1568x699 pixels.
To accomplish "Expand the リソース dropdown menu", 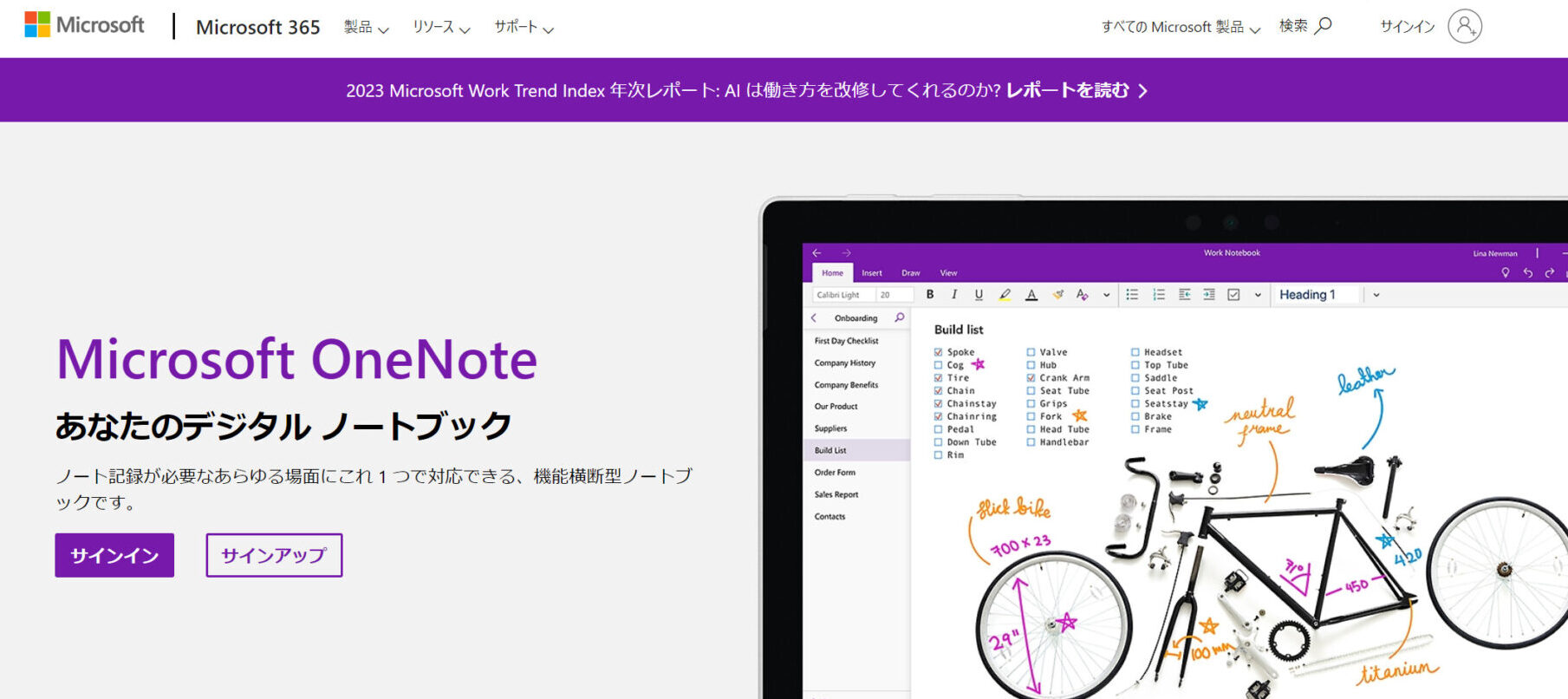I will click(x=440, y=27).
